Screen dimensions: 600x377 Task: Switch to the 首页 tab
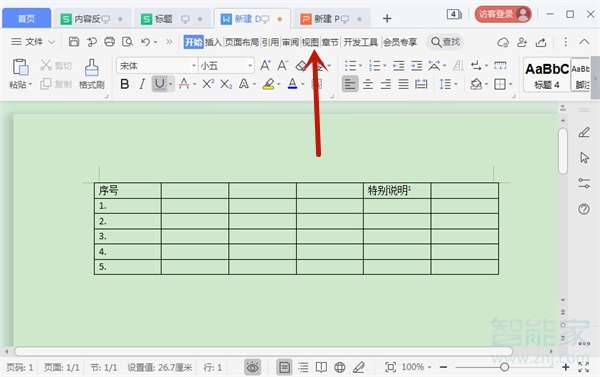point(26,18)
